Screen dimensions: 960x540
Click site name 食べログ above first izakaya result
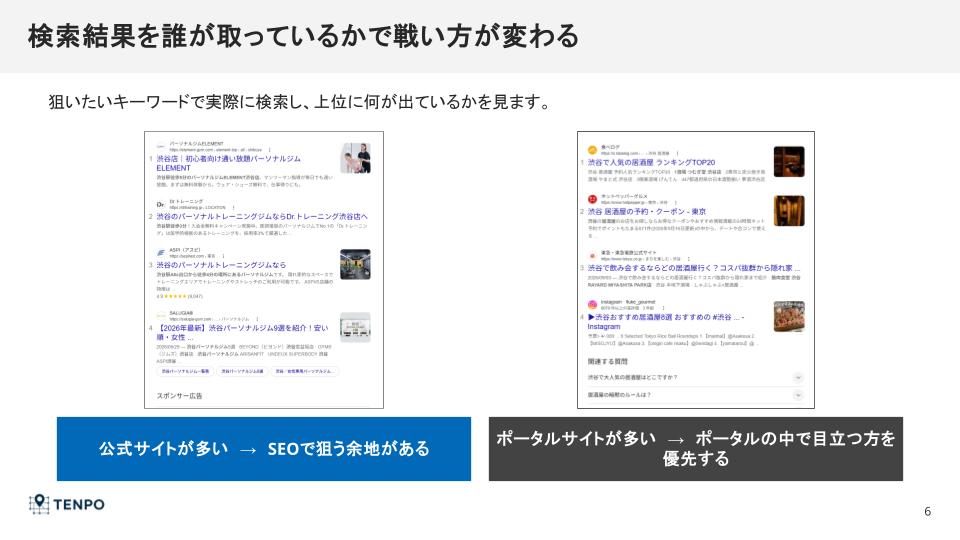[611, 147]
